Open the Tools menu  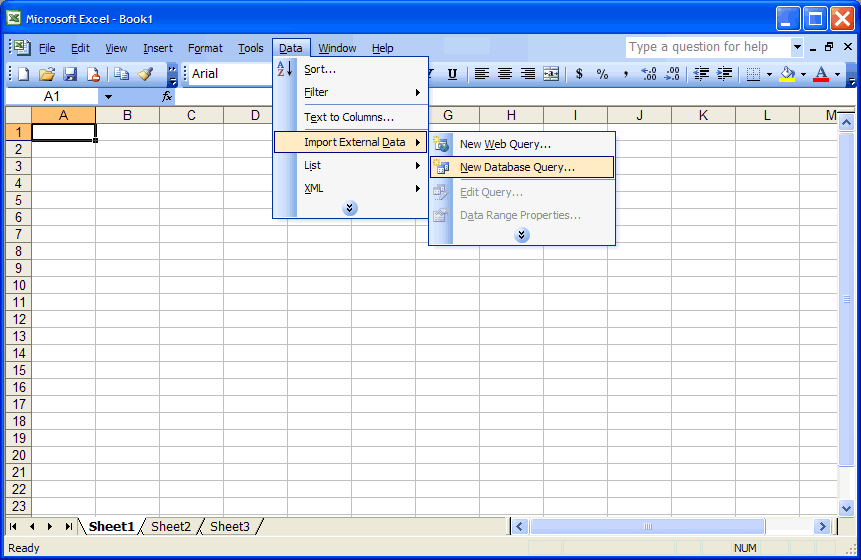coord(250,48)
